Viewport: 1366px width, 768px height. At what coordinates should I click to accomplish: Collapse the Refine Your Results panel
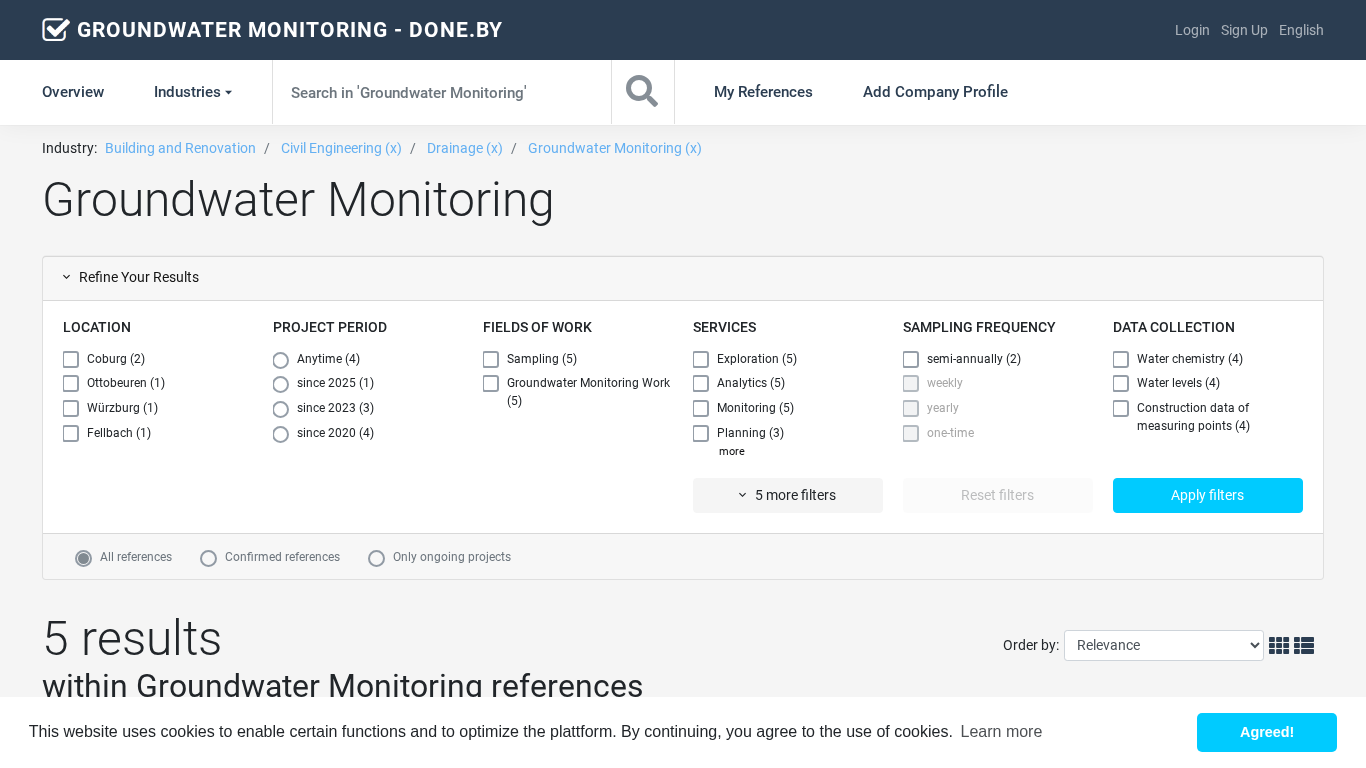coord(130,278)
